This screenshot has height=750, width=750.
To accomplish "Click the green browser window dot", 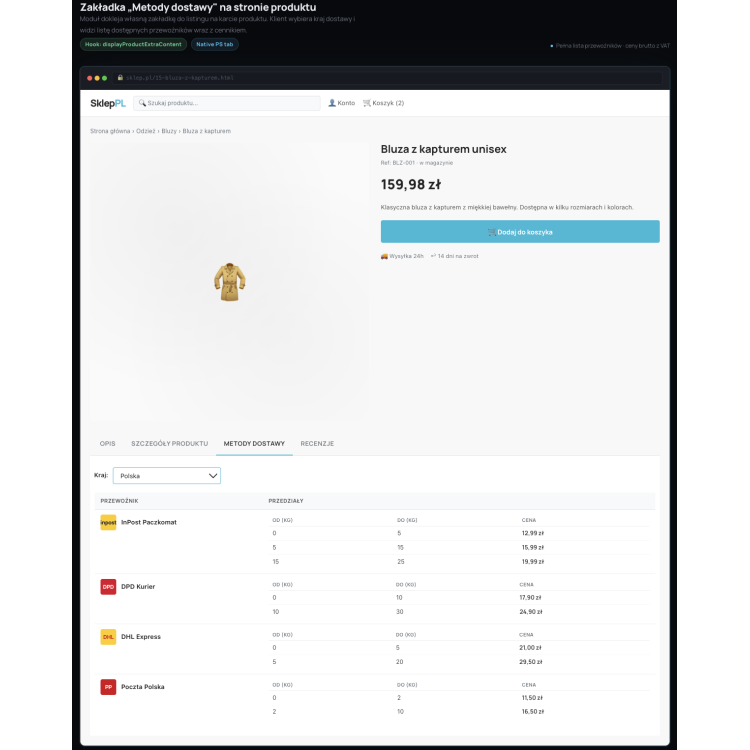I will [x=105, y=78].
